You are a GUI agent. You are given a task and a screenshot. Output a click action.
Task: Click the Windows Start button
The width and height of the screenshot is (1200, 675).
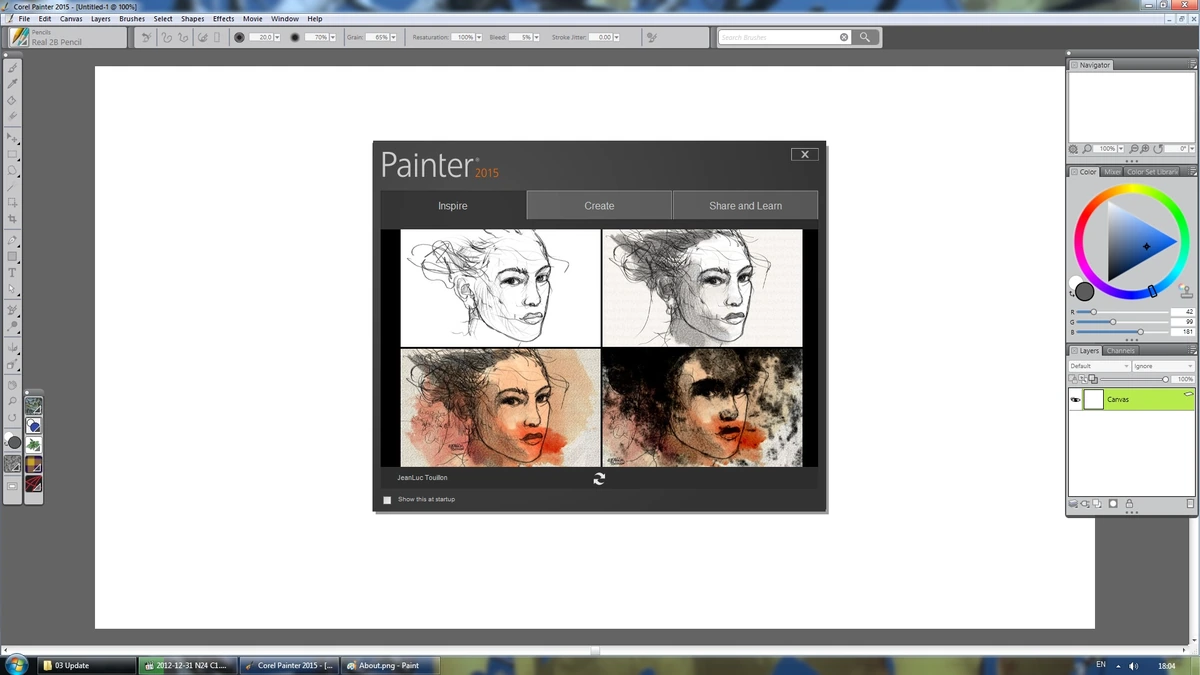point(17,665)
